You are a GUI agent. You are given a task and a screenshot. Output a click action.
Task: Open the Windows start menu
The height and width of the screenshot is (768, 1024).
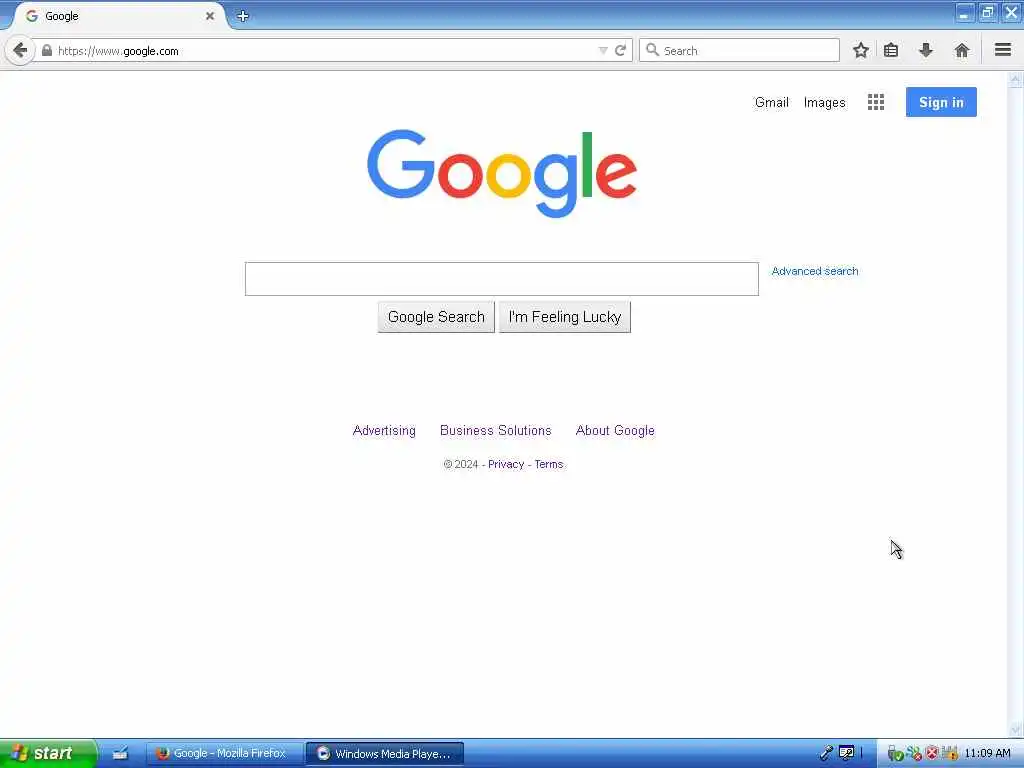click(x=48, y=753)
